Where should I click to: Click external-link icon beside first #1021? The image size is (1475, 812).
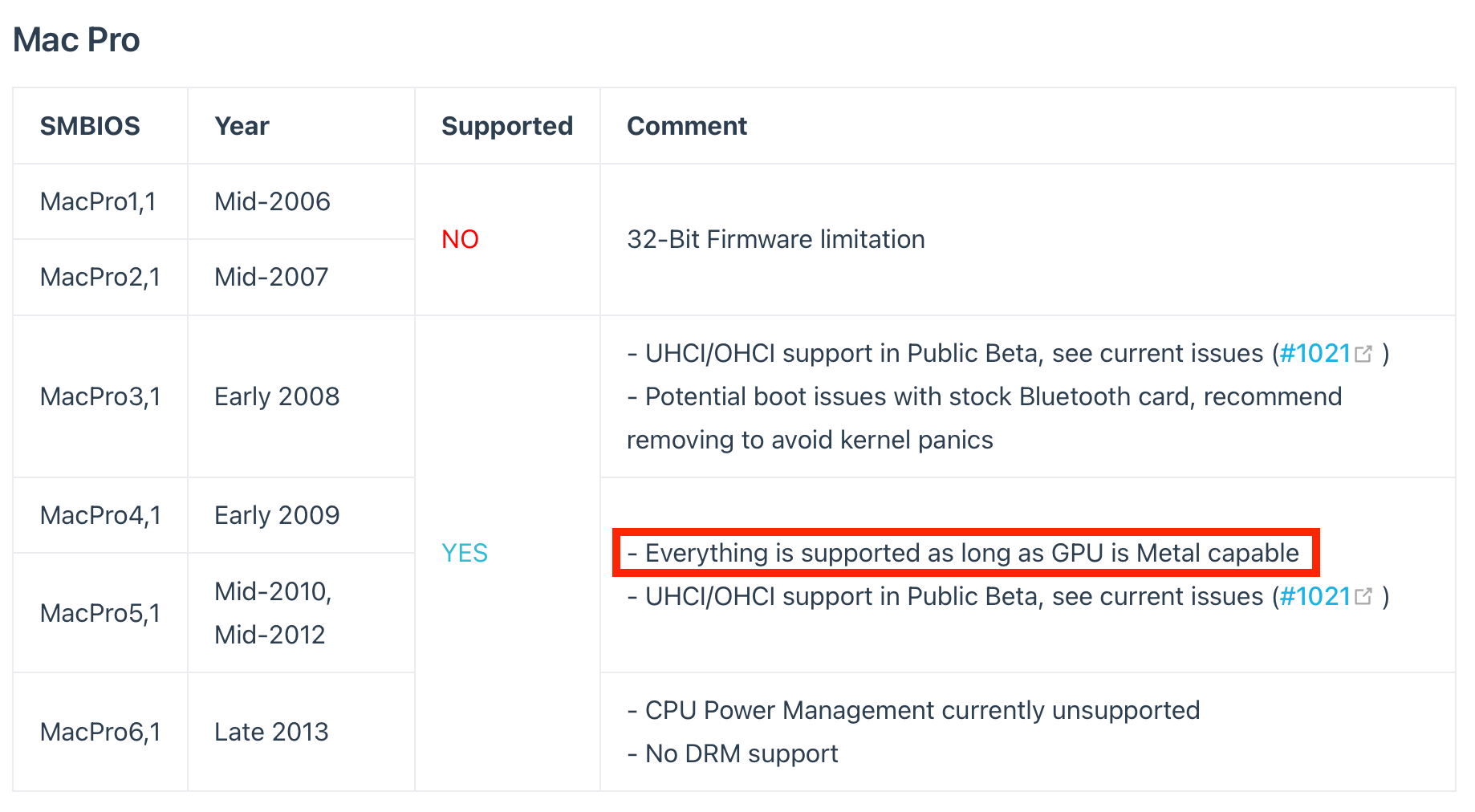point(1363,354)
